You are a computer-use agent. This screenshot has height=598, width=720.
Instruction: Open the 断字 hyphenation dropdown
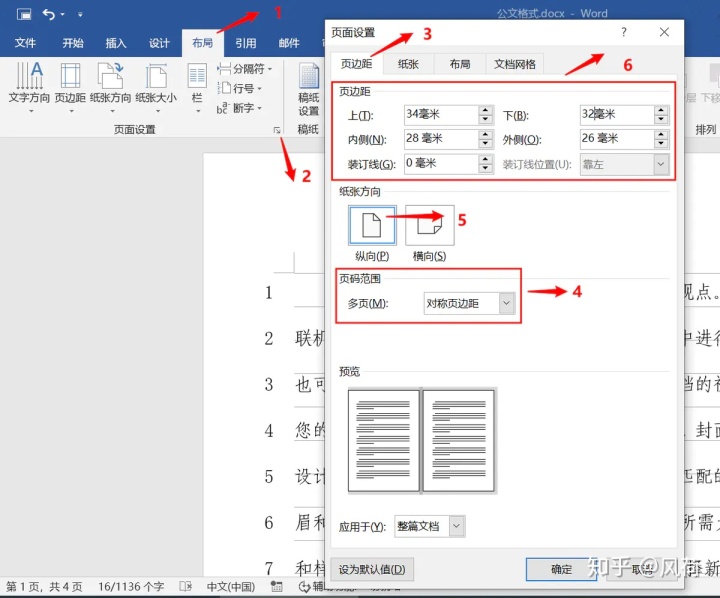(x=239, y=108)
